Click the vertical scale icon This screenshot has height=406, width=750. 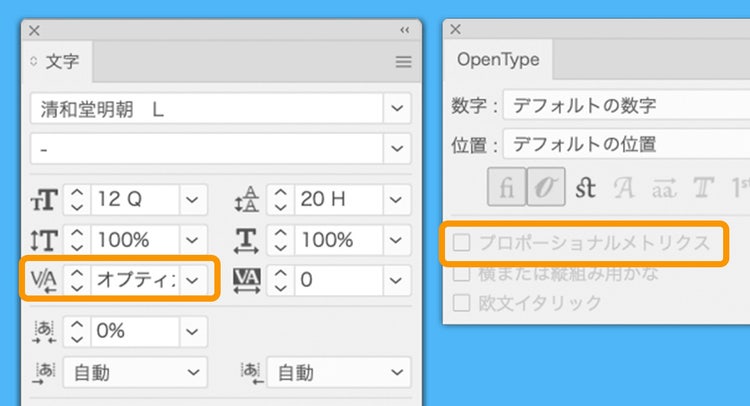[x=44, y=240]
